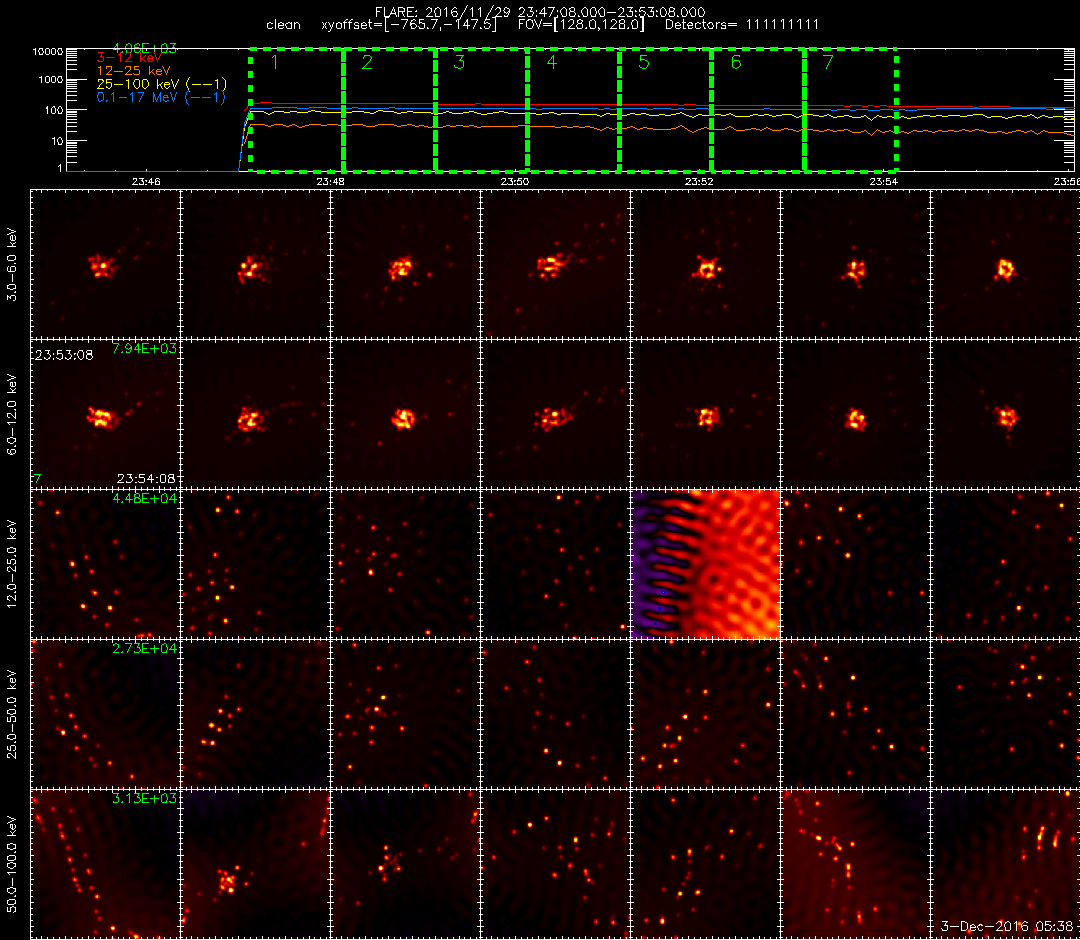Click the 'clean' algorithm label
1080x940 pixels.
tap(283, 25)
